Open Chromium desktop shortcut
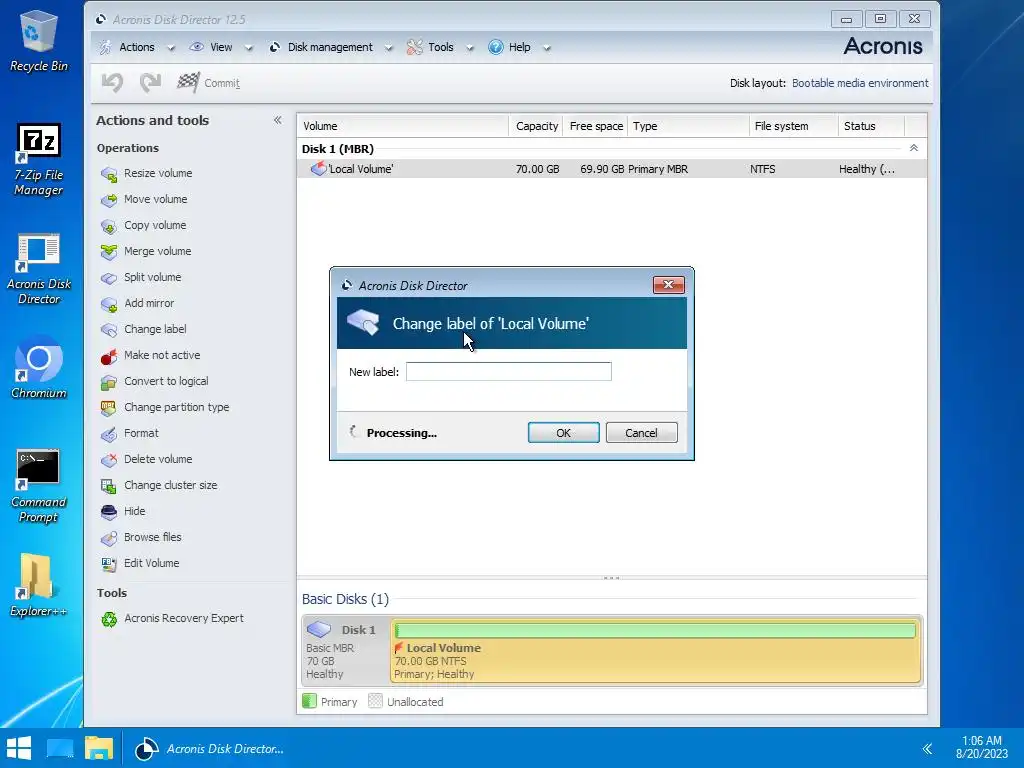Viewport: 1024px width, 768px height. point(39,367)
